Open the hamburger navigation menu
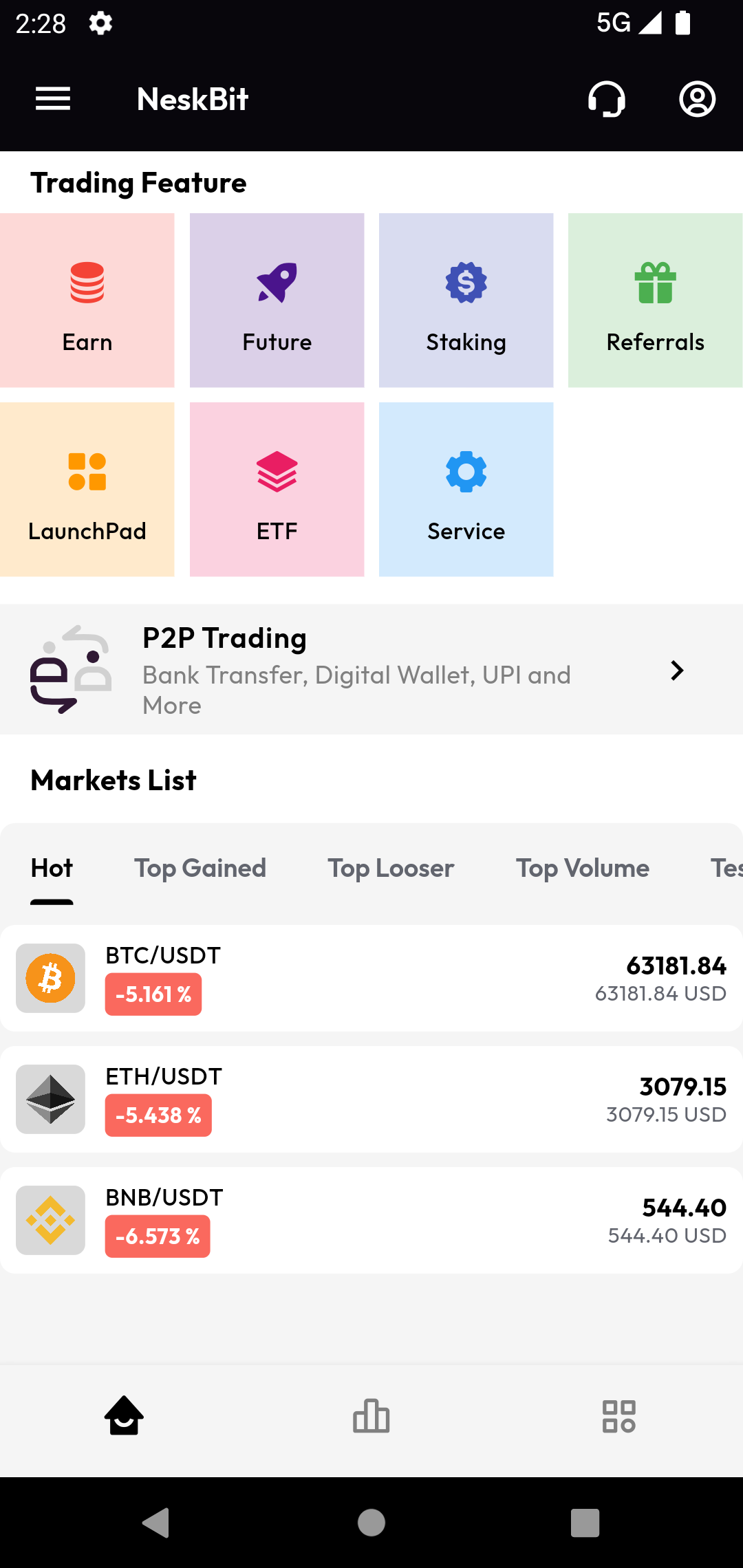Image resolution: width=743 pixels, height=1568 pixels. [53, 99]
